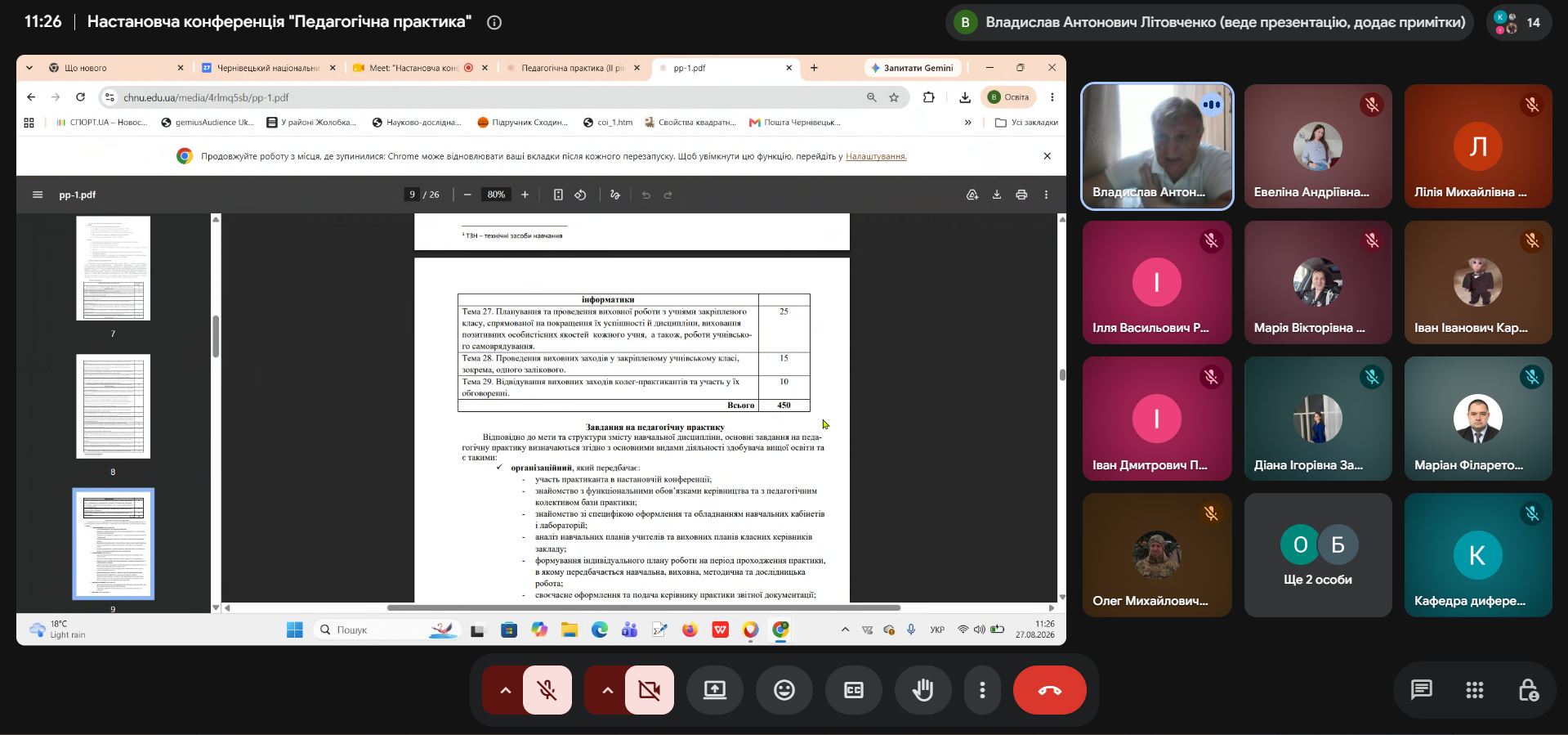The image size is (1568, 735).
Task: Raise hand in the meeting
Action: point(922,690)
